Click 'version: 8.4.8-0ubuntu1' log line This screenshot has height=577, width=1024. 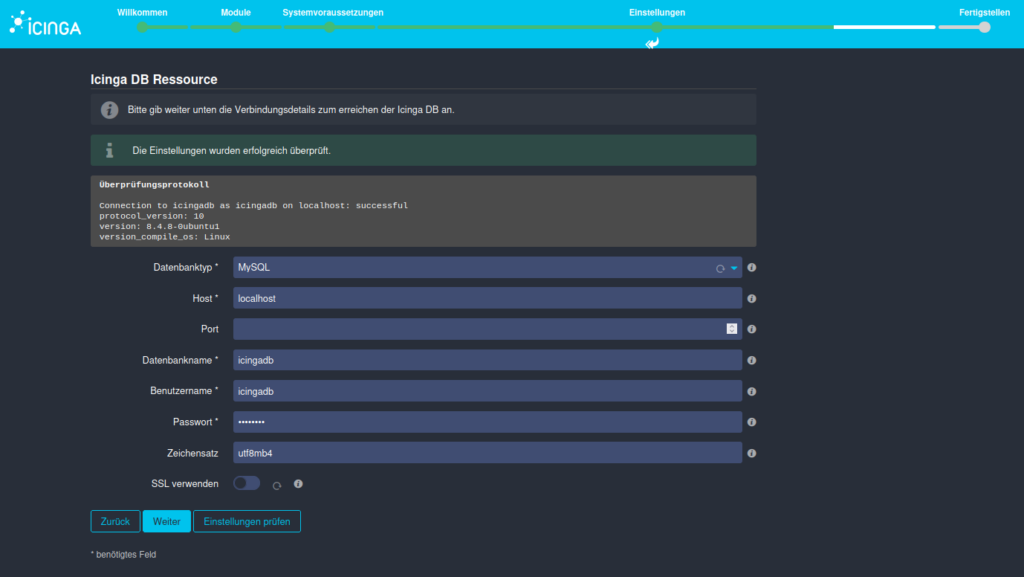point(159,226)
